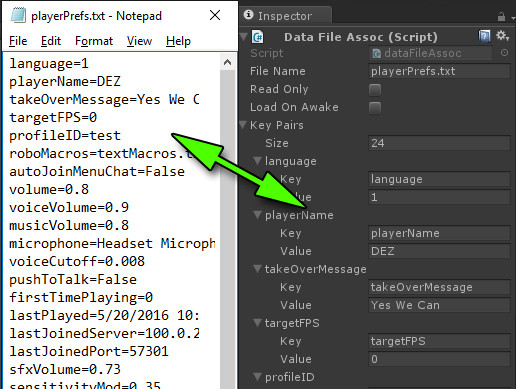Viewport: 516px width, 389px height.
Task: Click the File Name label in Inspector
Action: [278, 71]
